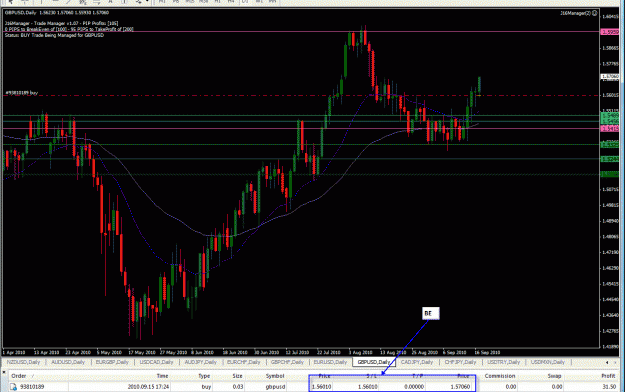
Task: Go to the EURUSD,Daily chart tab
Action: (330, 362)
